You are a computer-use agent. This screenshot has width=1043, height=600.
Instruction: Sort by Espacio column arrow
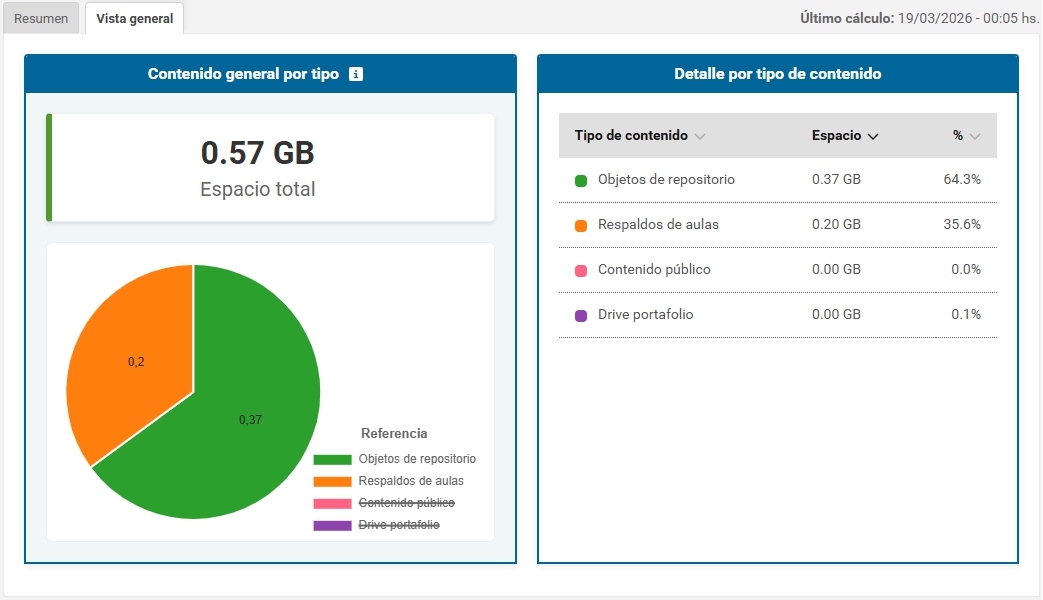click(873, 137)
